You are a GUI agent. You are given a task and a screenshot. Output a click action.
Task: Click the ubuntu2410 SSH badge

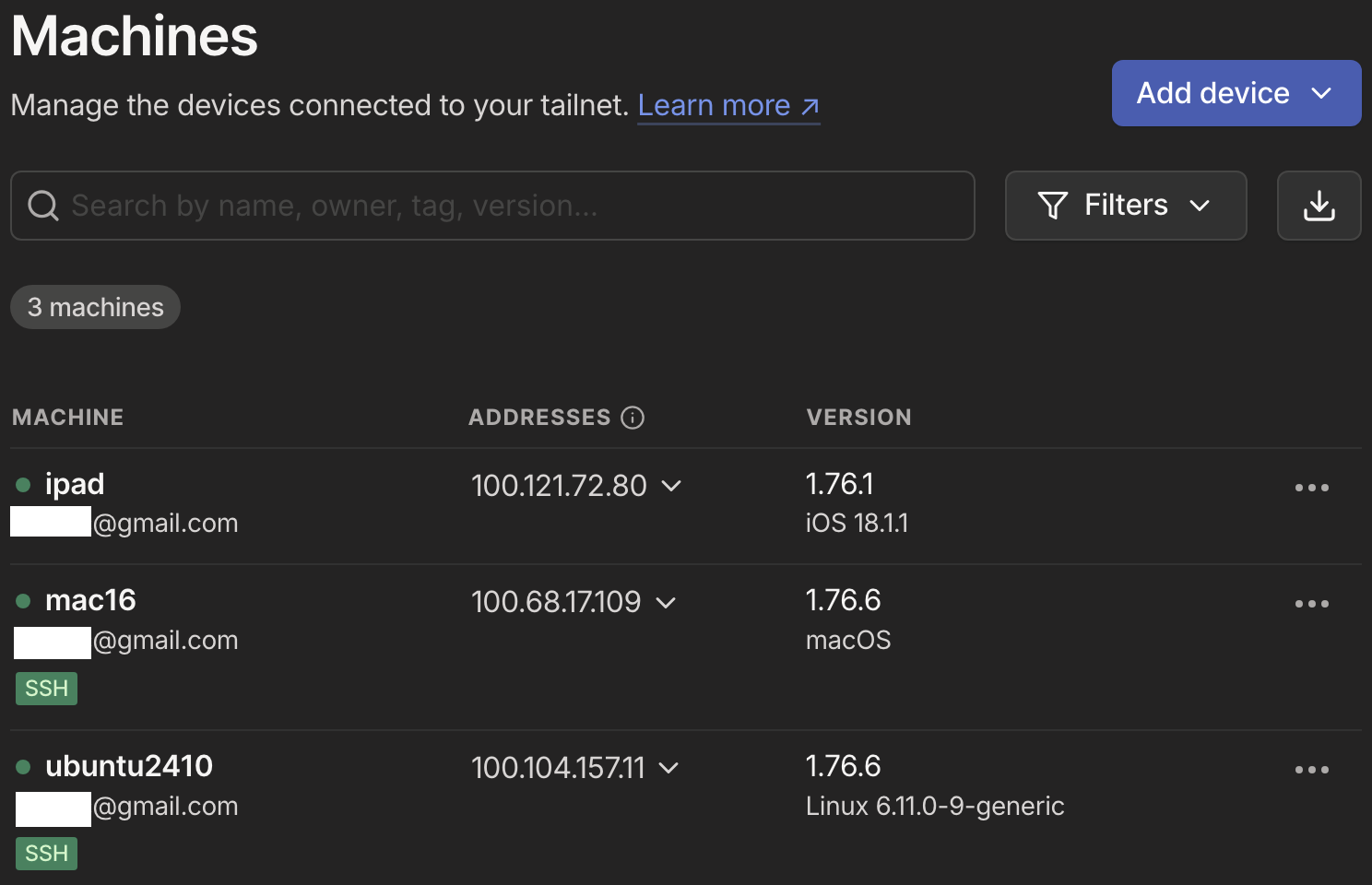pos(46,854)
